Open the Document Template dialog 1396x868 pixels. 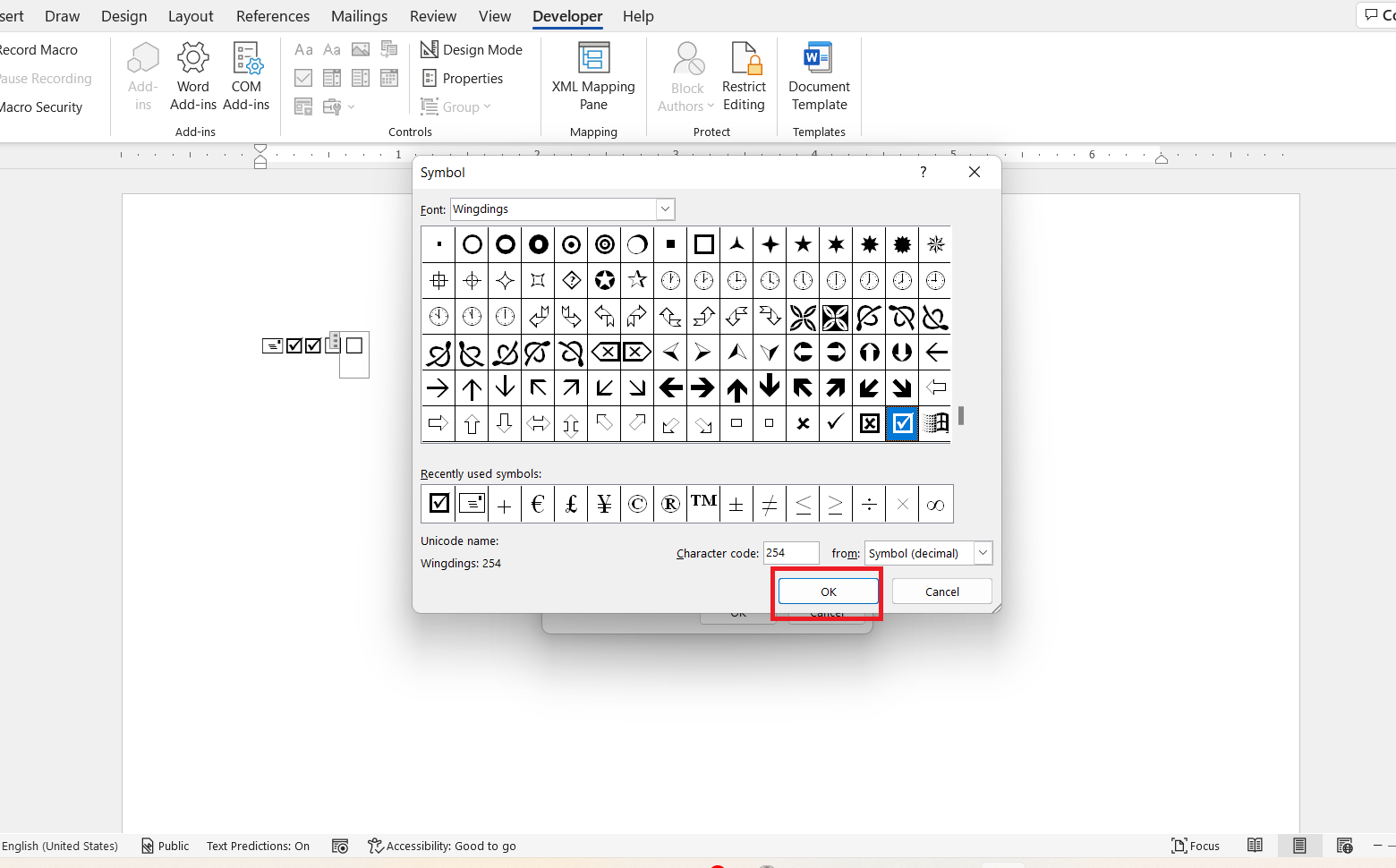coord(819,75)
